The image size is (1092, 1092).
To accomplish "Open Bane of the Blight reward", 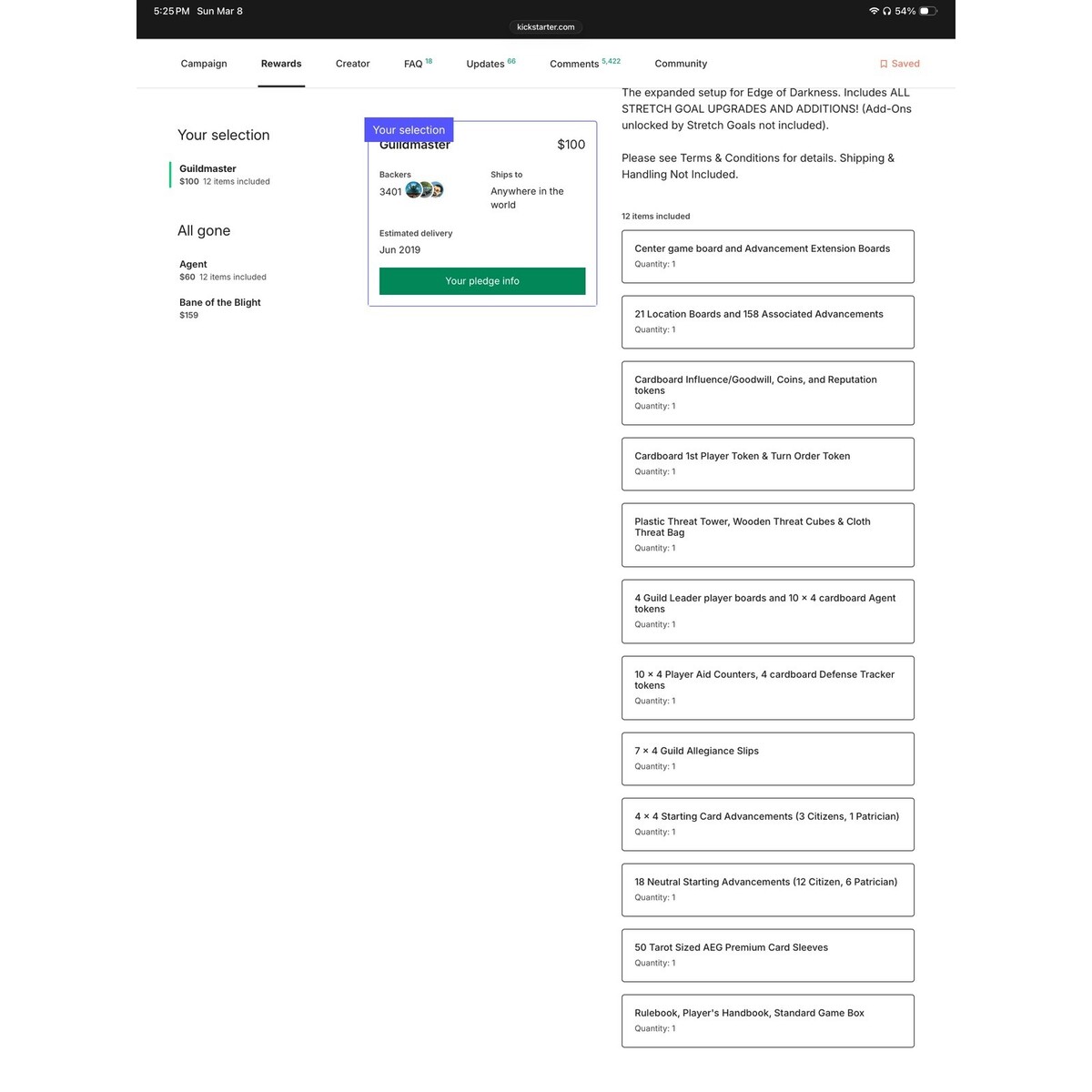I will click(220, 308).
